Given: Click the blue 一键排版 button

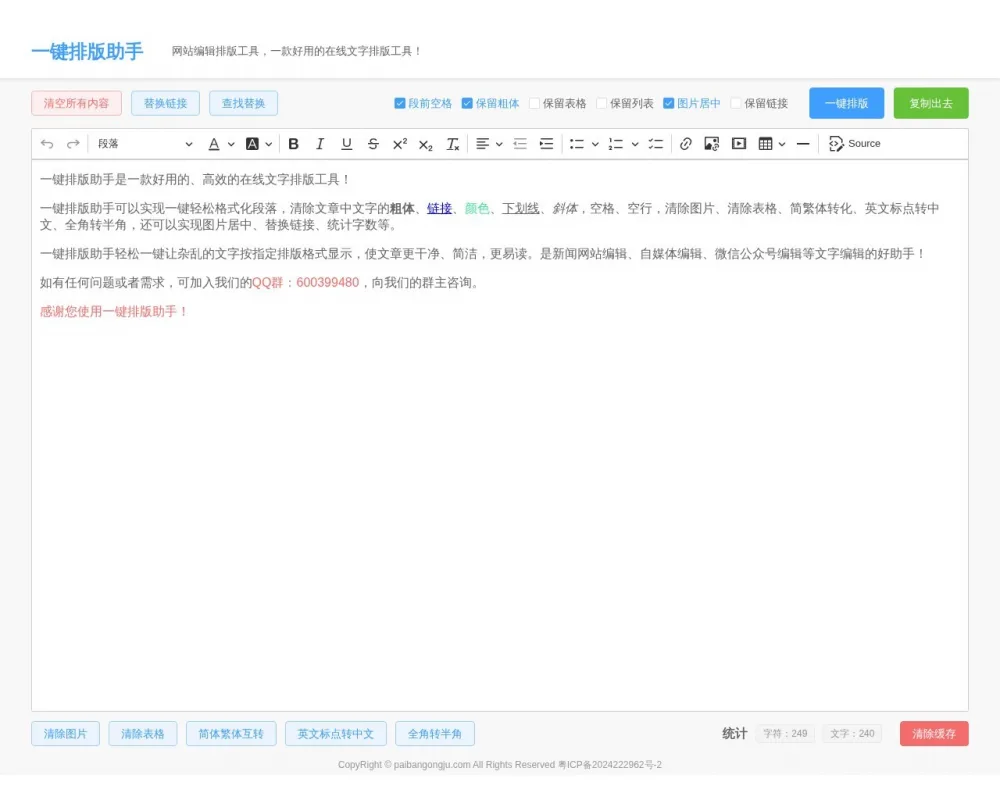Looking at the screenshot, I should click(847, 103).
